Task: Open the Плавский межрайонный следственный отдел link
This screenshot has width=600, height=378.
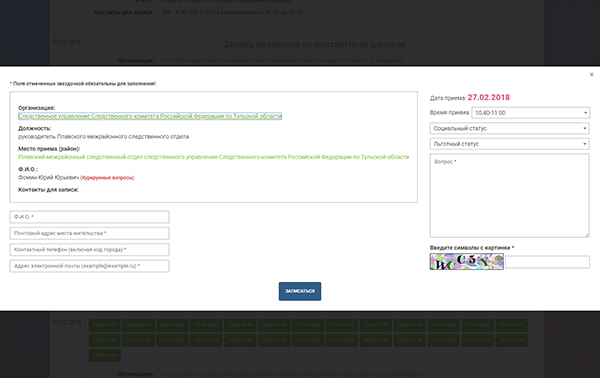Action: pos(214,157)
